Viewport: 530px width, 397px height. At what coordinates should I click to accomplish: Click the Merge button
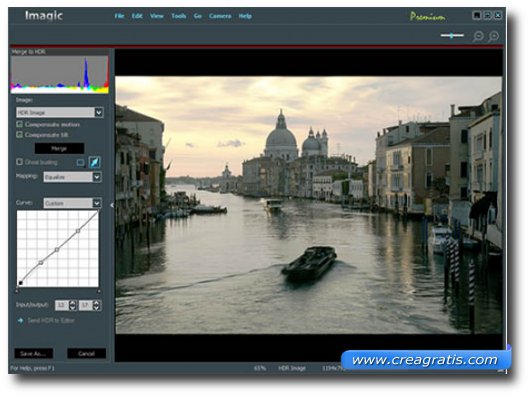coord(59,148)
